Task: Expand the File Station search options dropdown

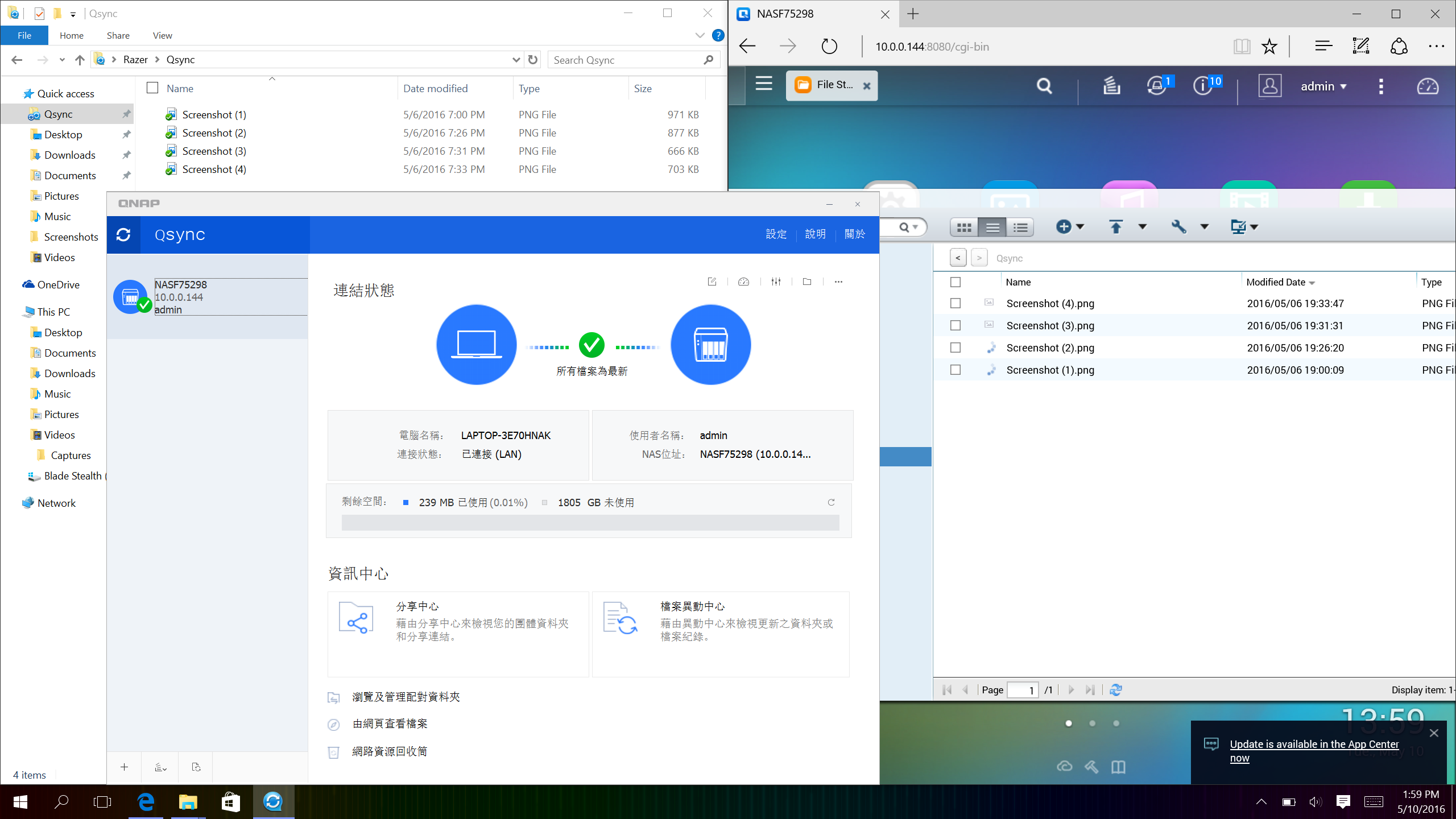Action: 915,227
